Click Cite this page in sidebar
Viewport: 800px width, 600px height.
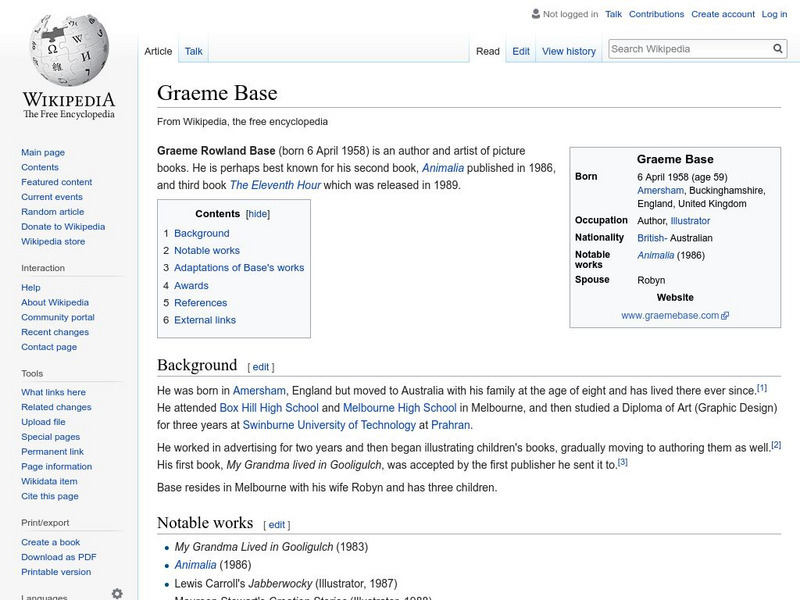pos(49,494)
